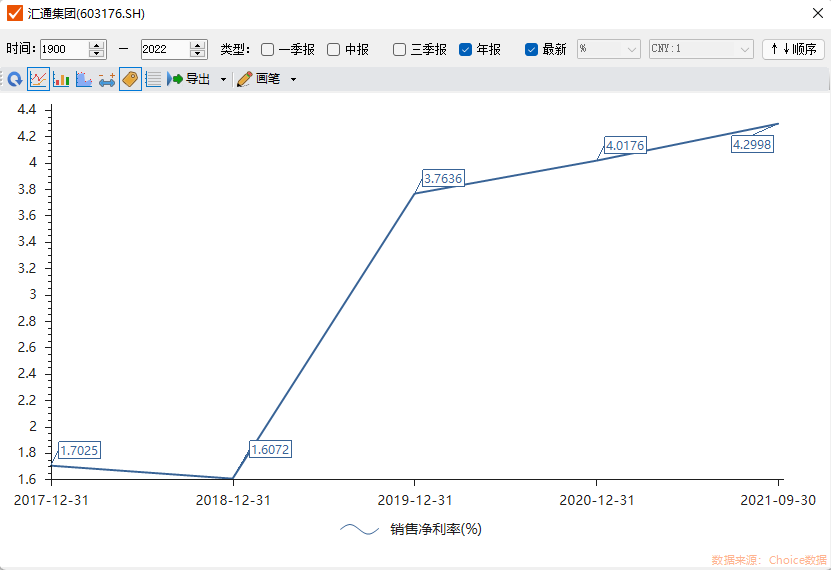Screen dimensions: 831x570
Task: Click the 导出 export button
Action: click(x=190, y=79)
